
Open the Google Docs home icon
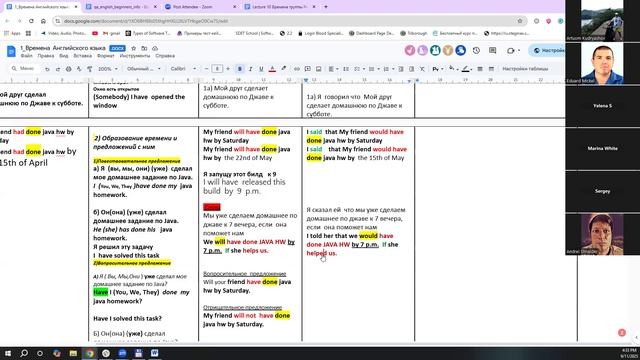coord(11,51)
